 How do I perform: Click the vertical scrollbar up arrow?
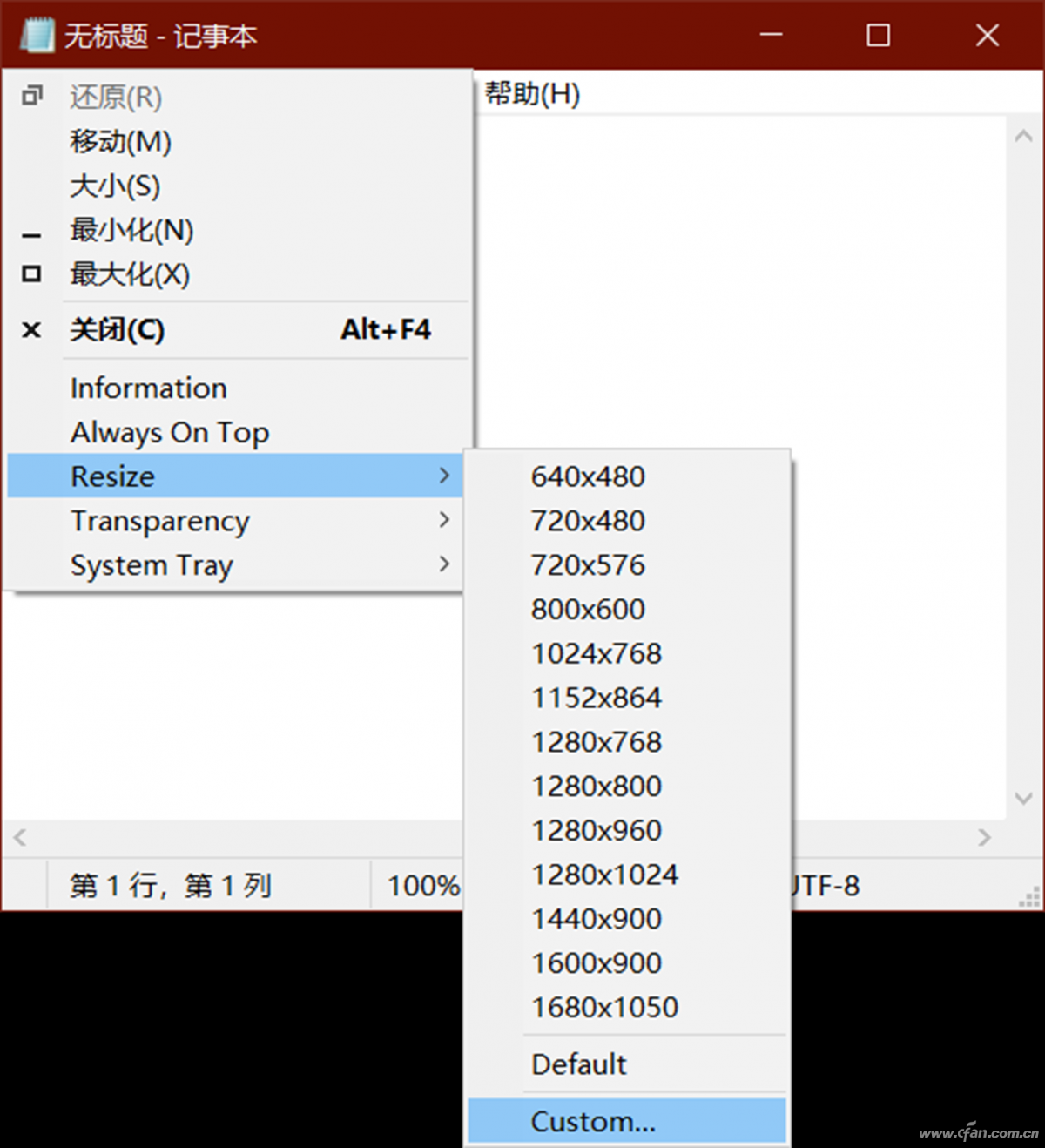click(1024, 136)
